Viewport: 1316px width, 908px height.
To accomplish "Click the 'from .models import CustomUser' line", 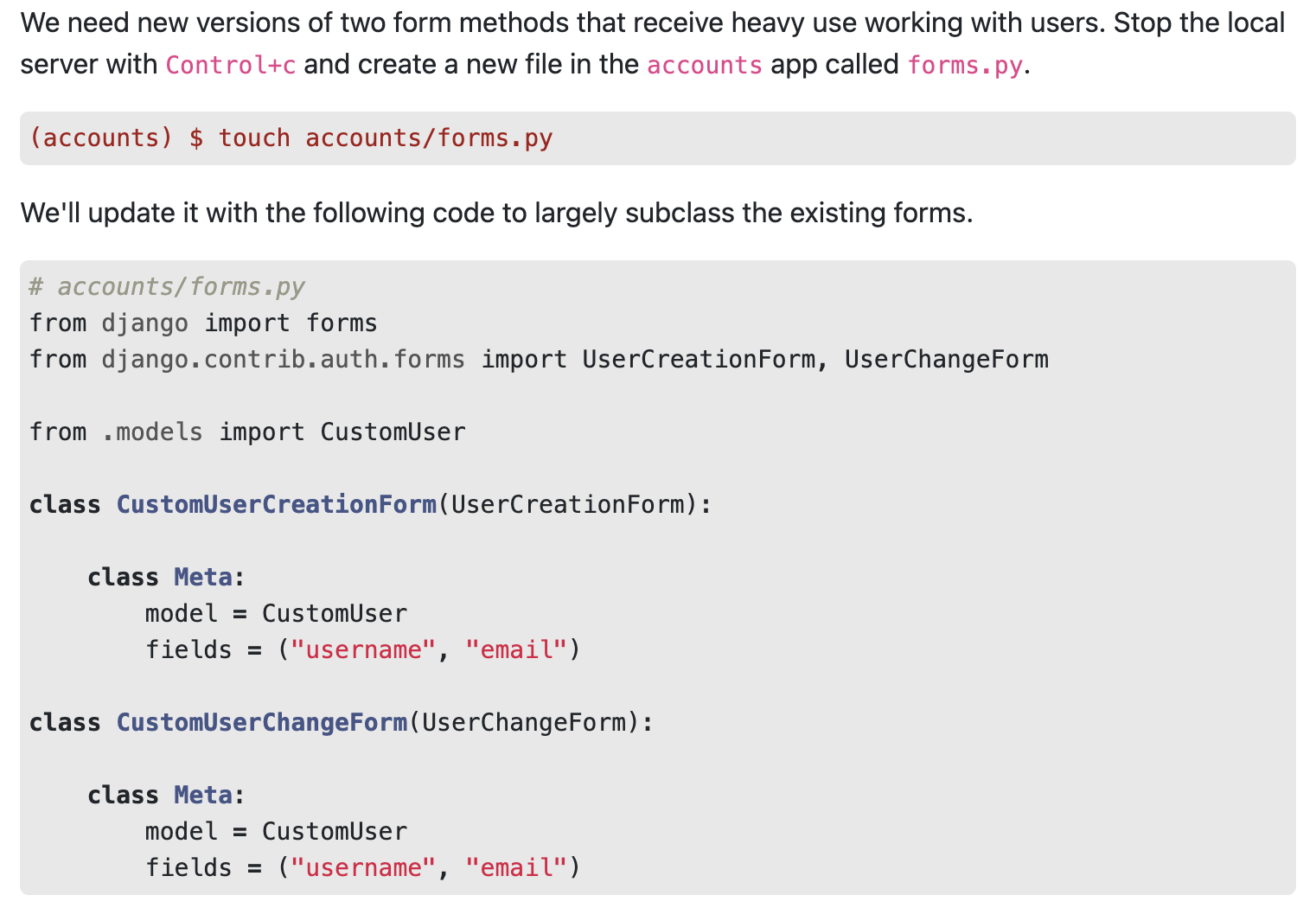I will click(x=247, y=432).
